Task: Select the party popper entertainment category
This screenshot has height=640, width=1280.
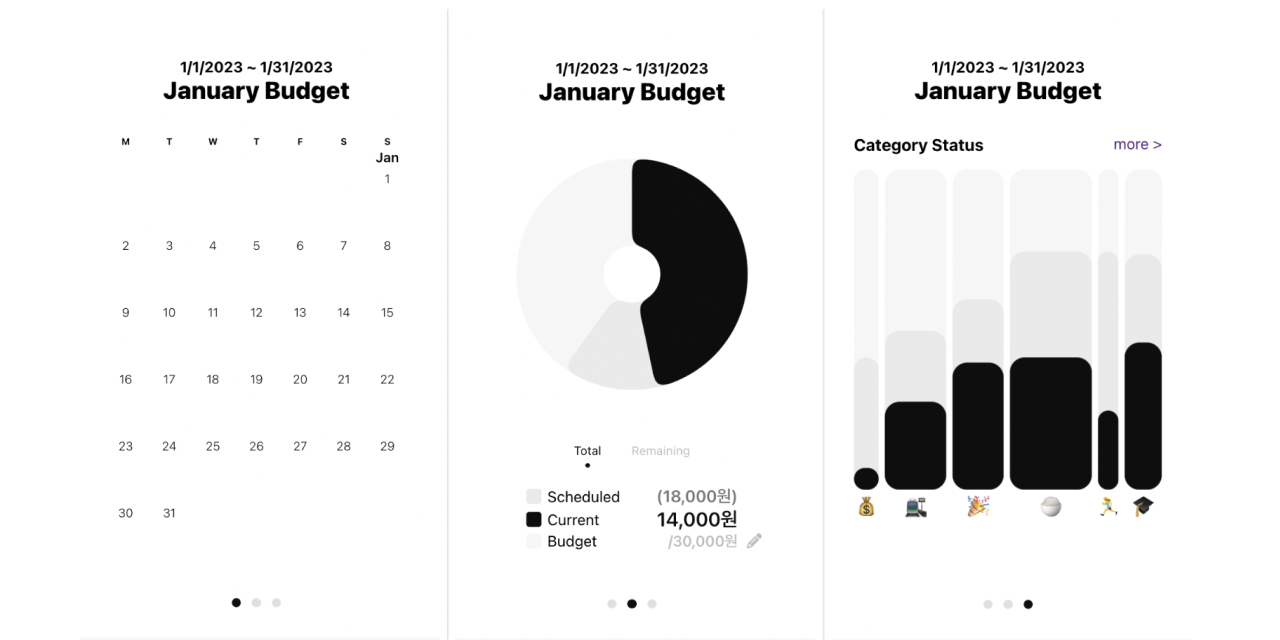Action: pyautogui.click(x=977, y=508)
